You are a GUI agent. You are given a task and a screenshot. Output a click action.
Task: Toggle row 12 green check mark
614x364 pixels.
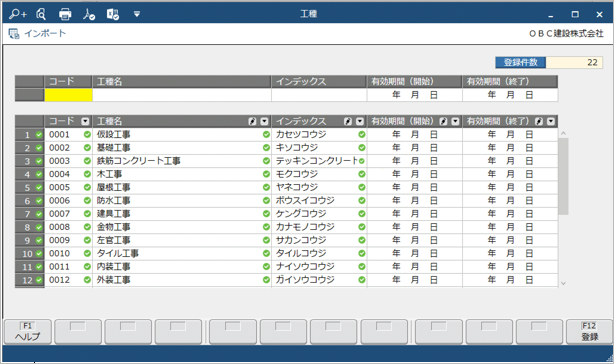[x=39, y=280]
